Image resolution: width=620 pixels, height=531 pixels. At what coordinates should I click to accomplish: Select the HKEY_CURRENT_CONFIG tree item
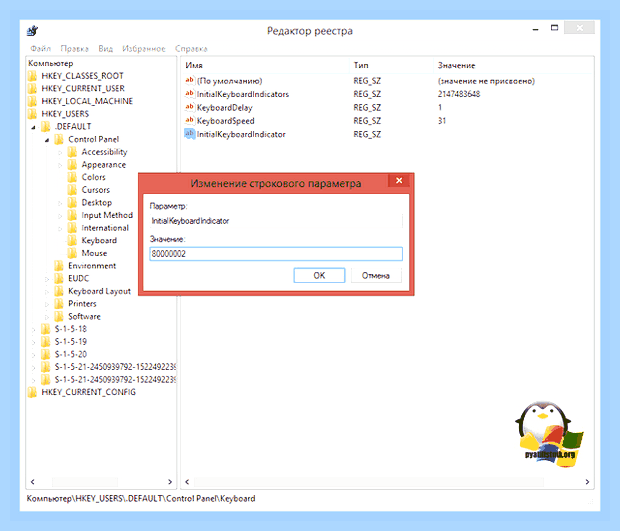tap(89, 392)
